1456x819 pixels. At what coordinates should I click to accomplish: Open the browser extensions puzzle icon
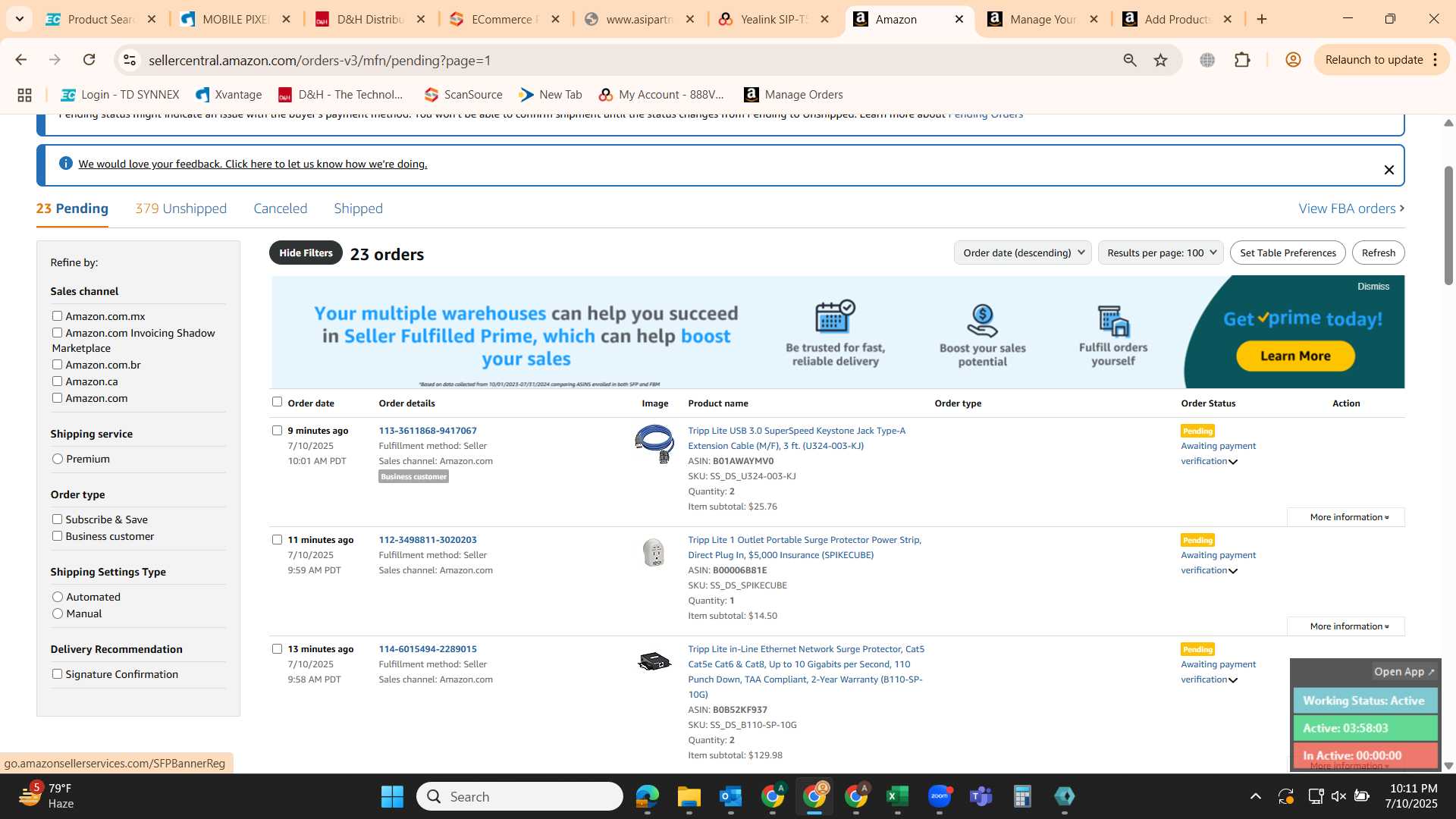tap(1242, 60)
